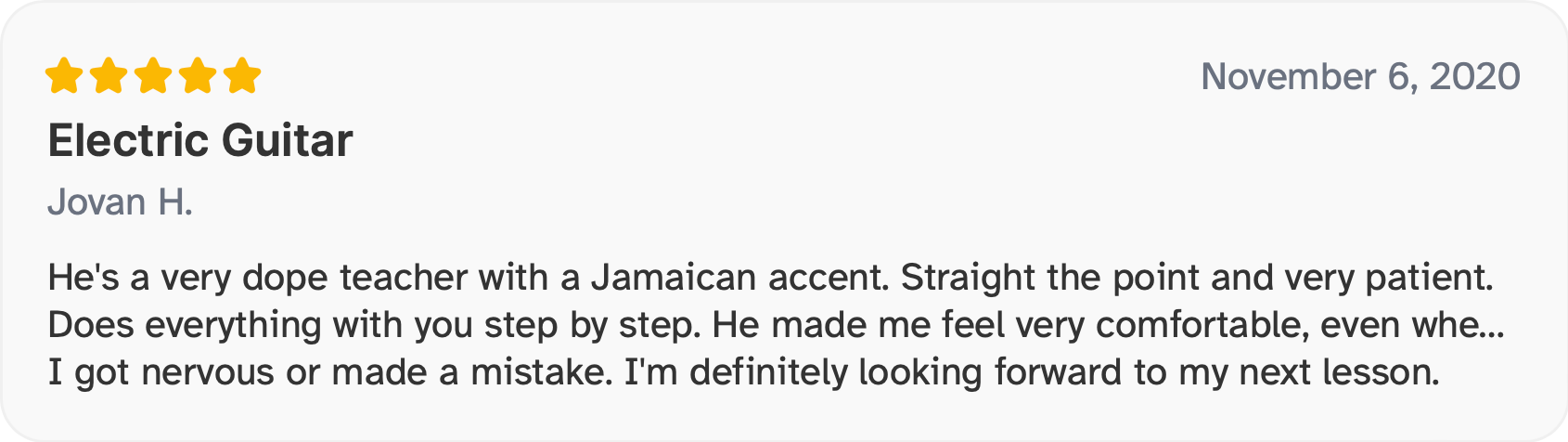Image resolution: width=1568 pixels, height=442 pixels.
Task: Click the first rating star
Action: (x=64, y=76)
